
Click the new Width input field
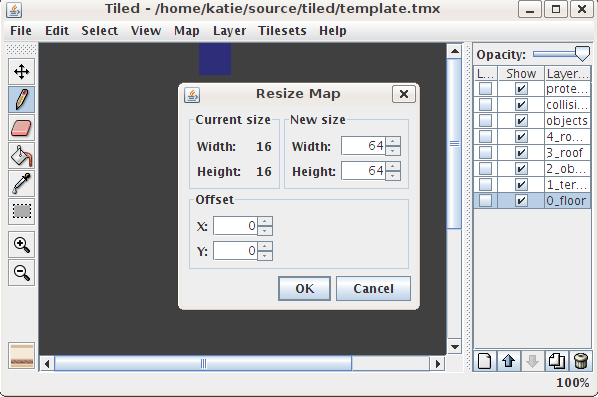pyautogui.click(x=364, y=146)
